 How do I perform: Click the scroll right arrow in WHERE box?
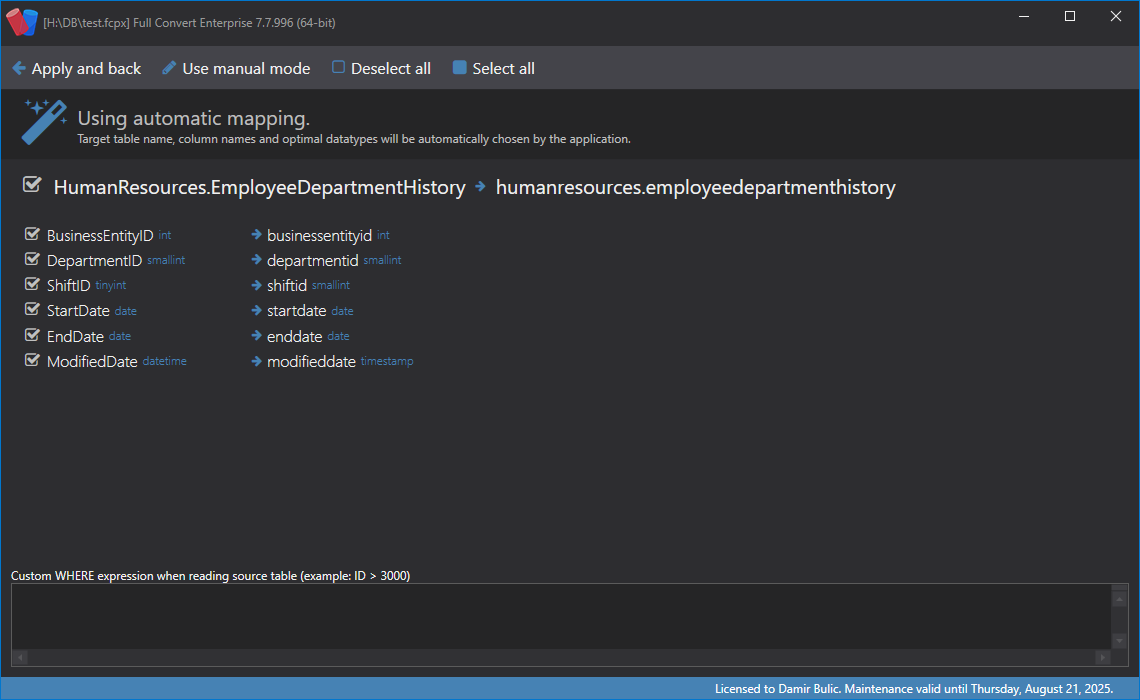pyautogui.click(x=1103, y=657)
